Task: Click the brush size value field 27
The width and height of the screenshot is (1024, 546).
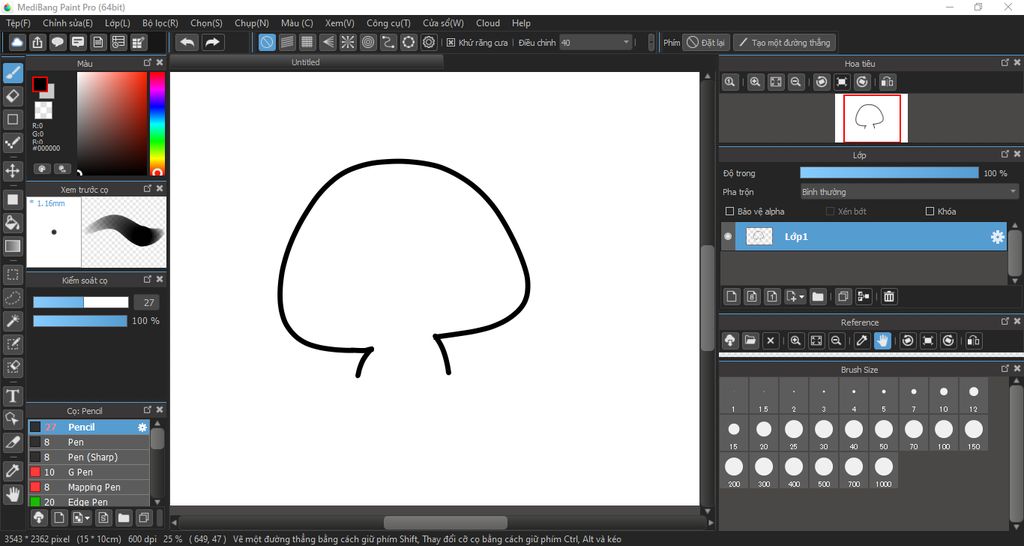Action: coord(149,302)
